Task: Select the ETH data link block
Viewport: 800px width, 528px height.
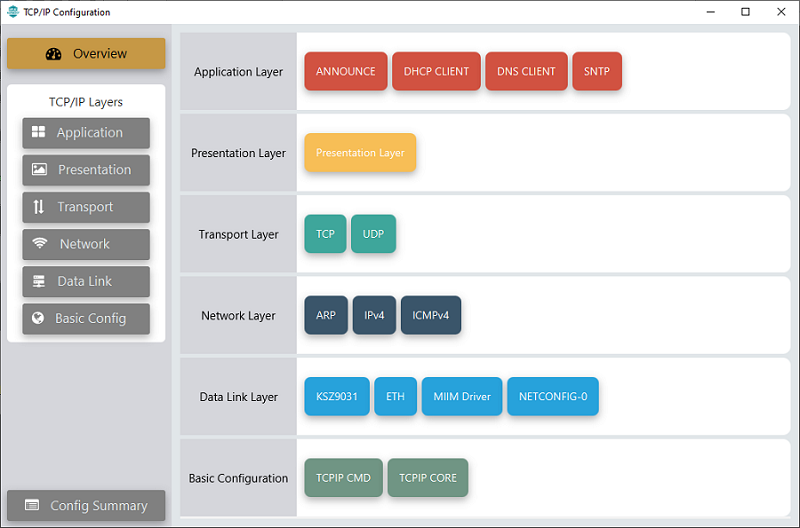Action: point(395,396)
